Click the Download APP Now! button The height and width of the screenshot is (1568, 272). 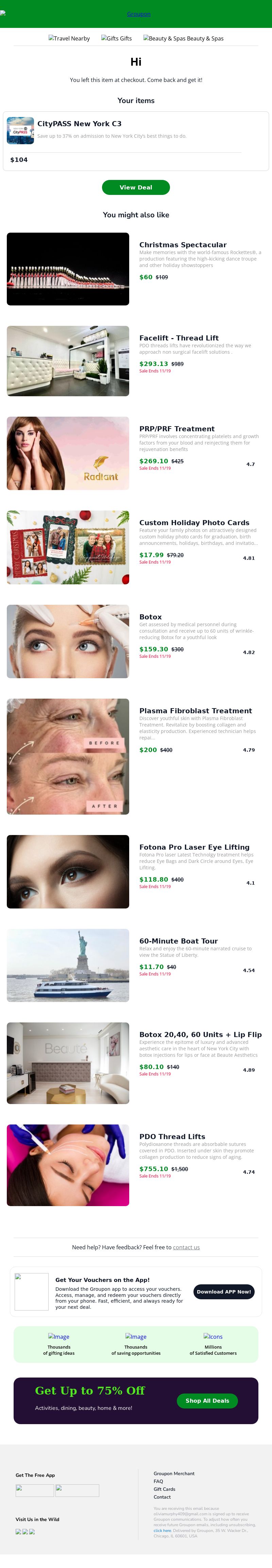[x=224, y=1292]
